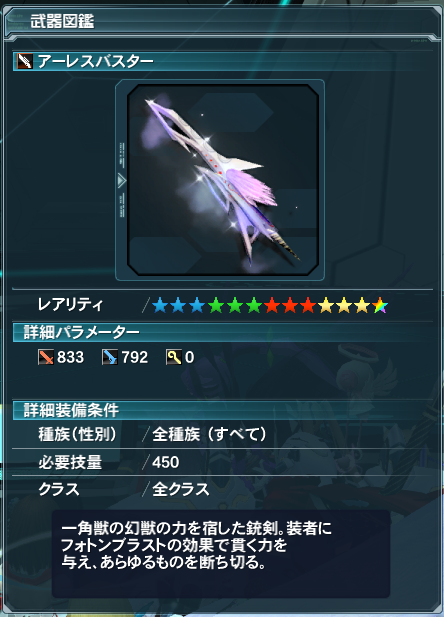Click the gunslash weapon type icon
The image size is (444, 617).
tap(25, 61)
